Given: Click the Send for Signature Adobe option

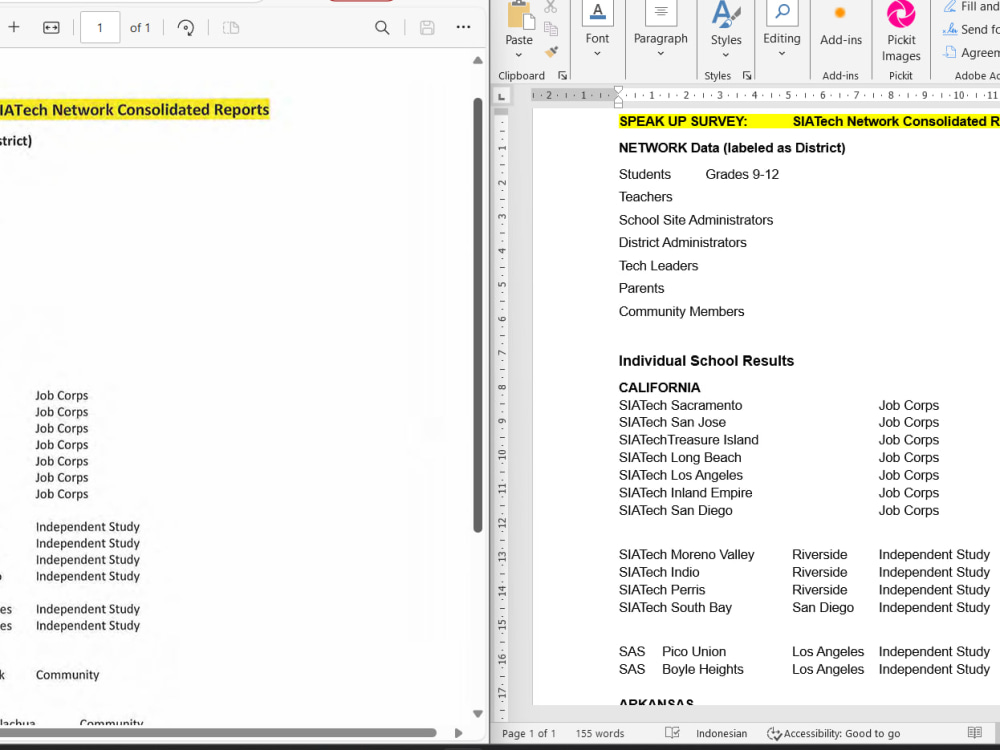Looking at the screenshot, I should click(x=971, y=29).
